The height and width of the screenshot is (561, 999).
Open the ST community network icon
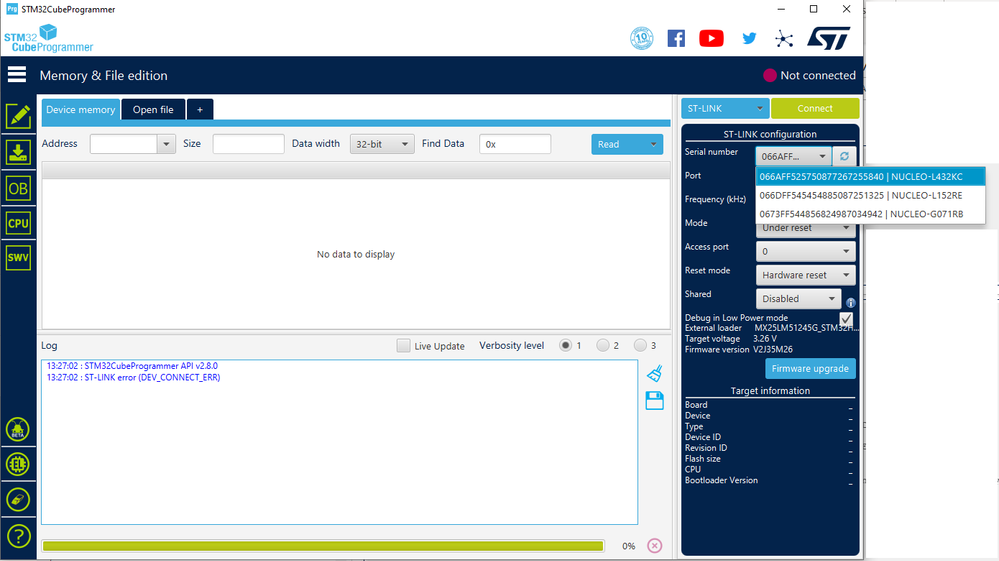point(784,39)
